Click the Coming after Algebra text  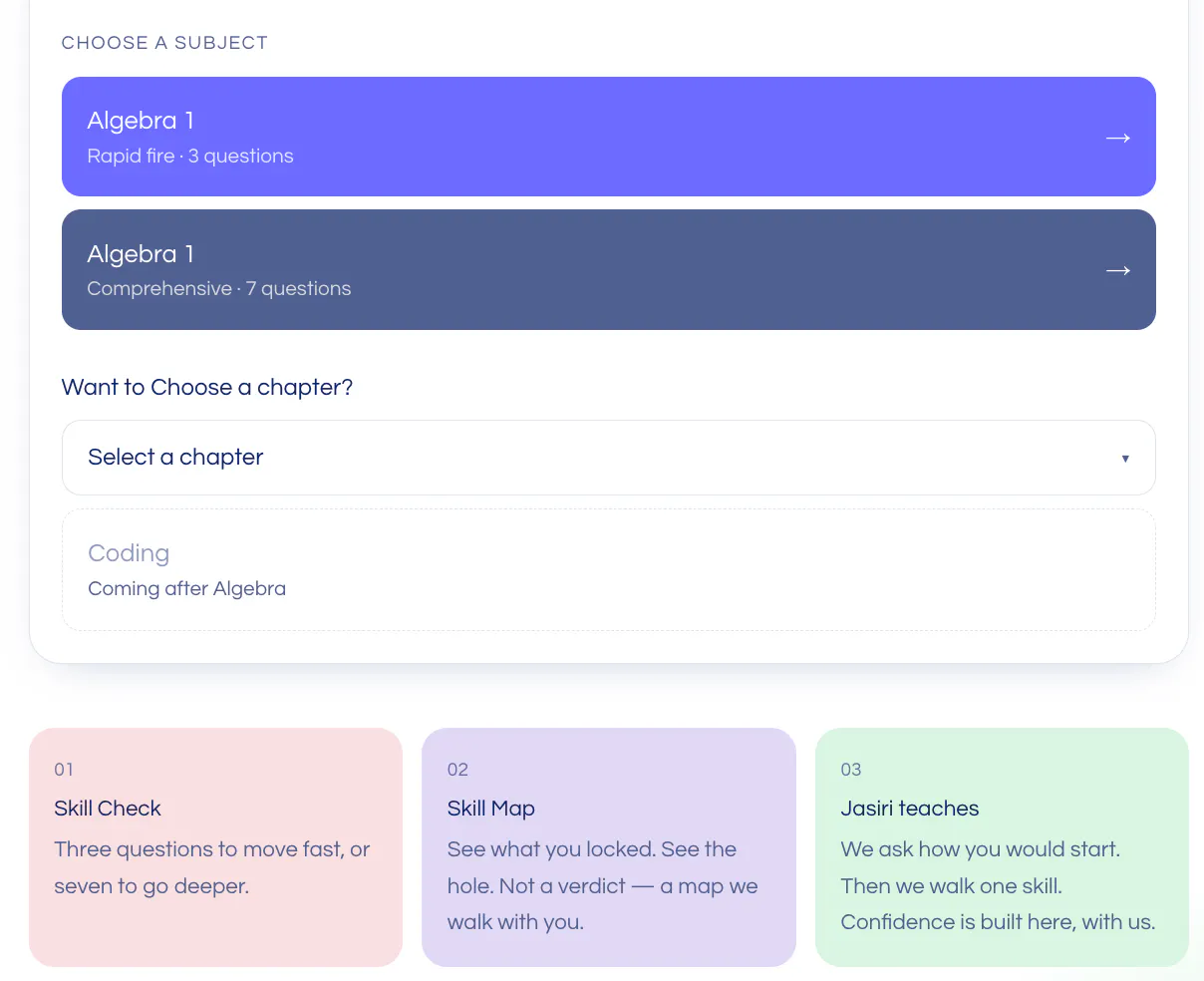point(186,588)
